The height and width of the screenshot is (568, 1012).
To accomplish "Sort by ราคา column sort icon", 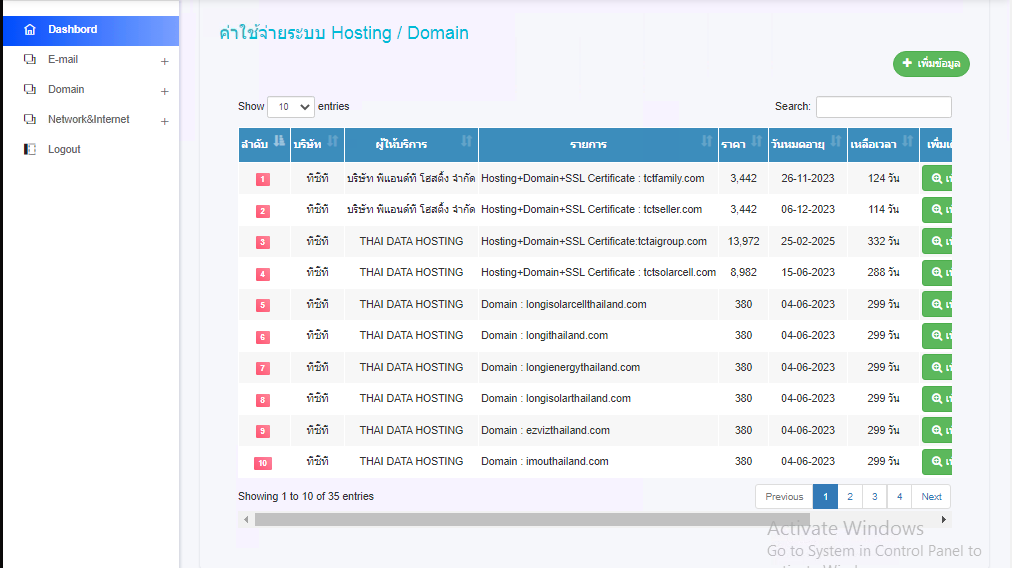I will [756, 141].
